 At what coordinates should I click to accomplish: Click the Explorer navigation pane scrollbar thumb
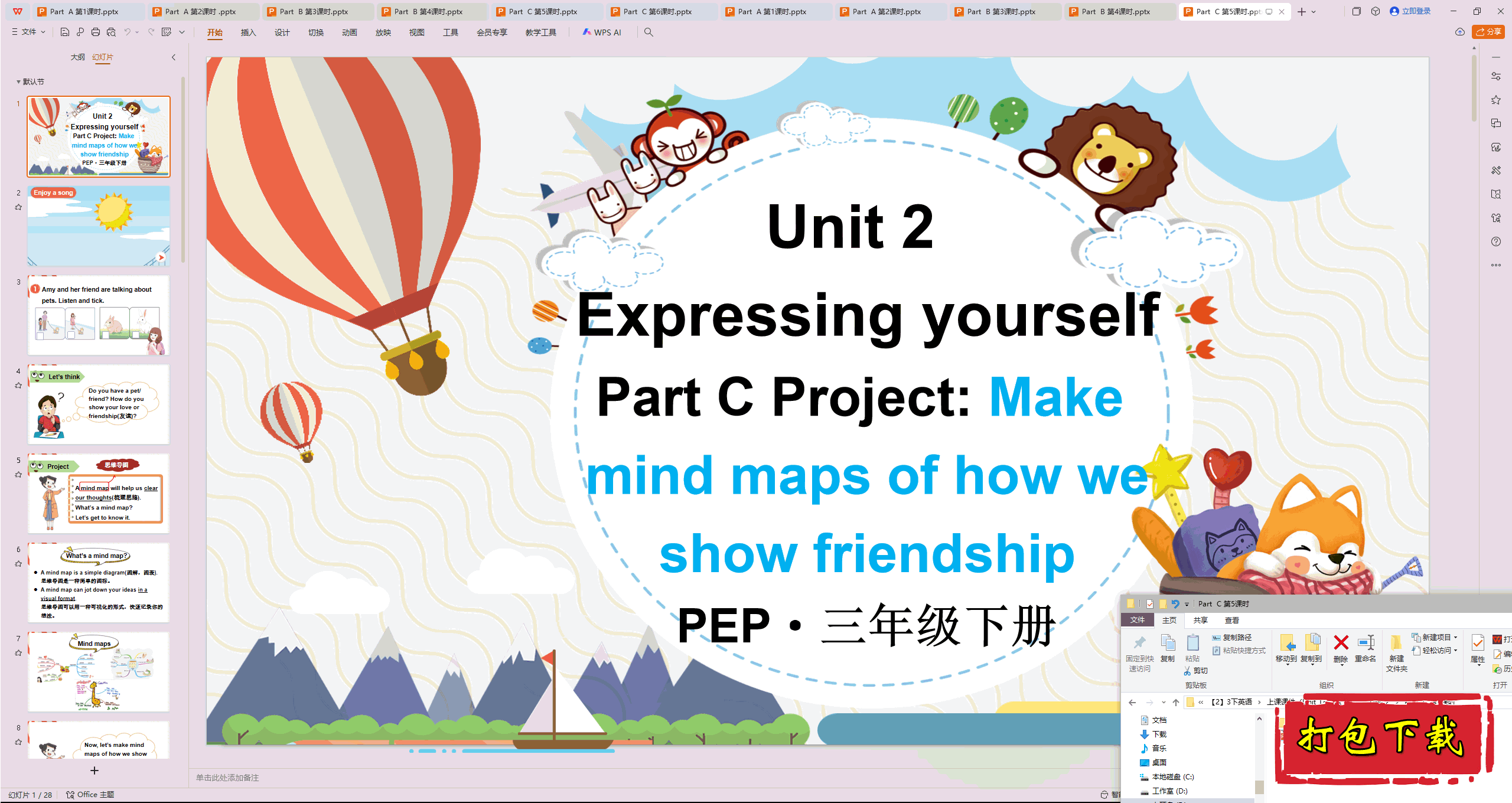pyautogui.click(x=1259, y=786)
